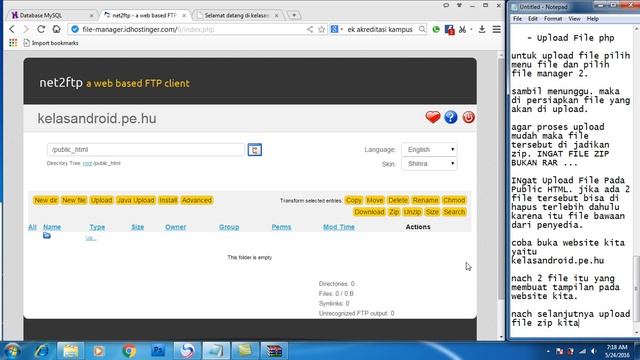The width and height of the screenshot is (640, 360).
Task: Open Chrome from the taskbar
Action: click(129, 351)
